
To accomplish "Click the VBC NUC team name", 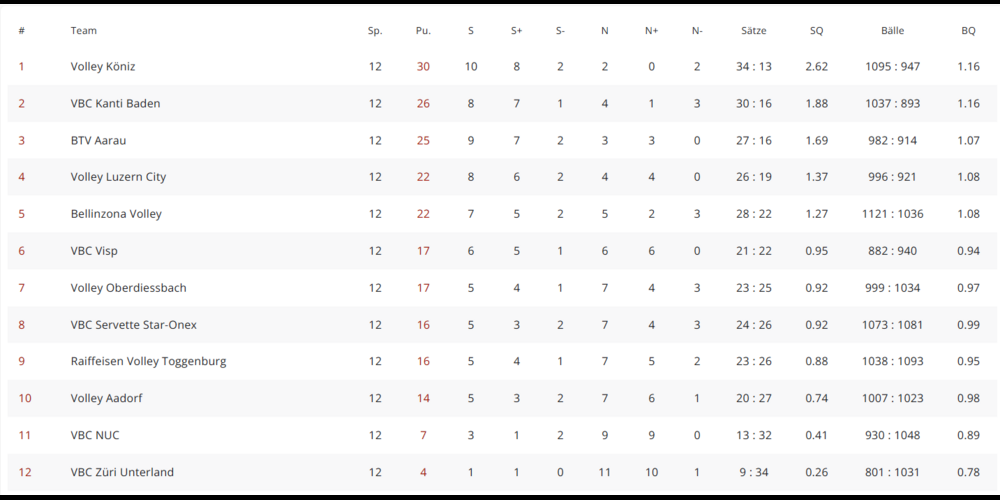I will (x=95, y=435).
